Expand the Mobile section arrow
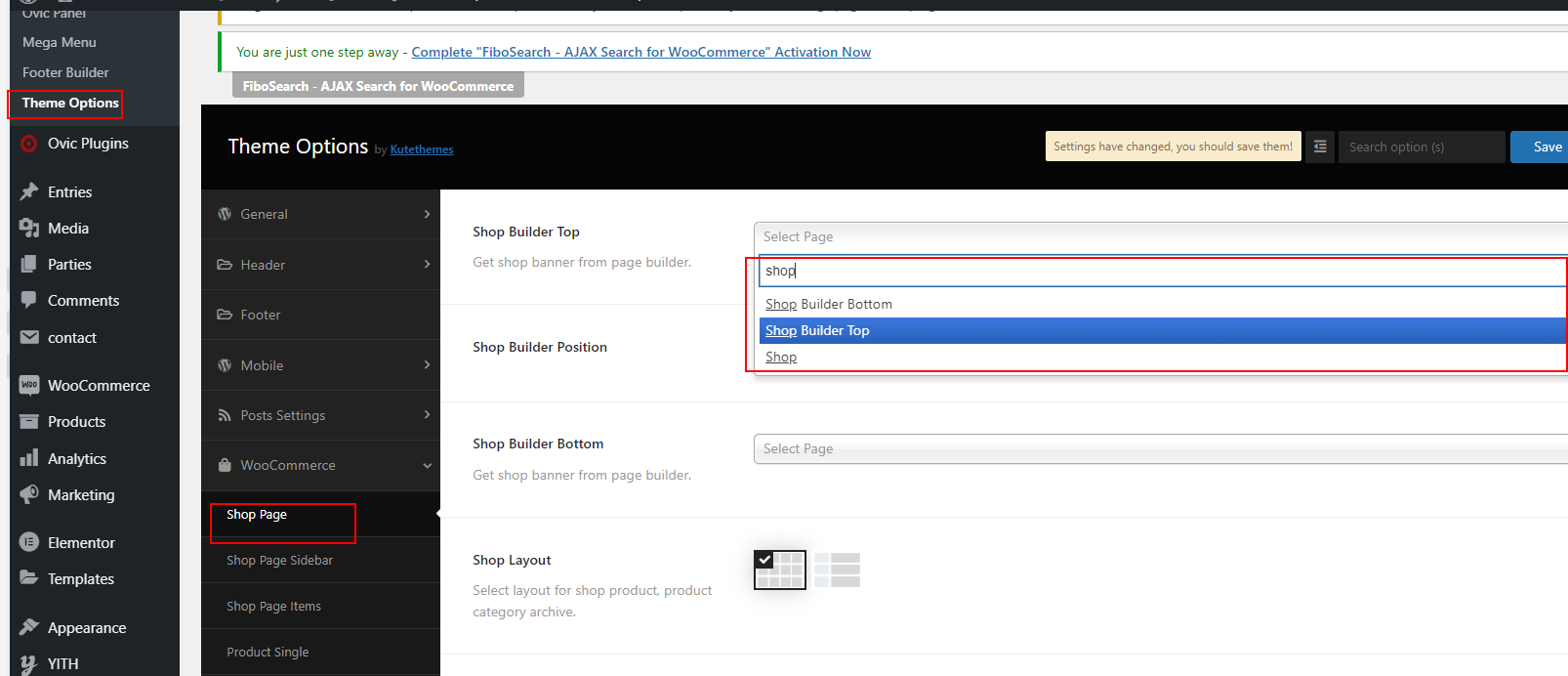This screenshot has width=1568, height=676. point(427,364)
